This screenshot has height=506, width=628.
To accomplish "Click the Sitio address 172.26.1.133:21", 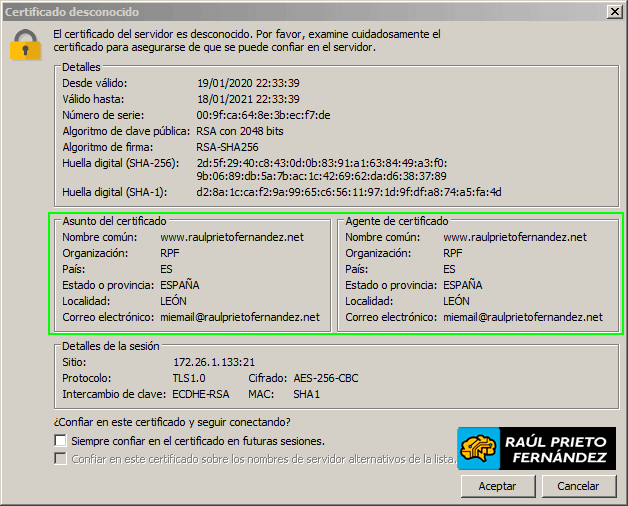I will point(213,362).
